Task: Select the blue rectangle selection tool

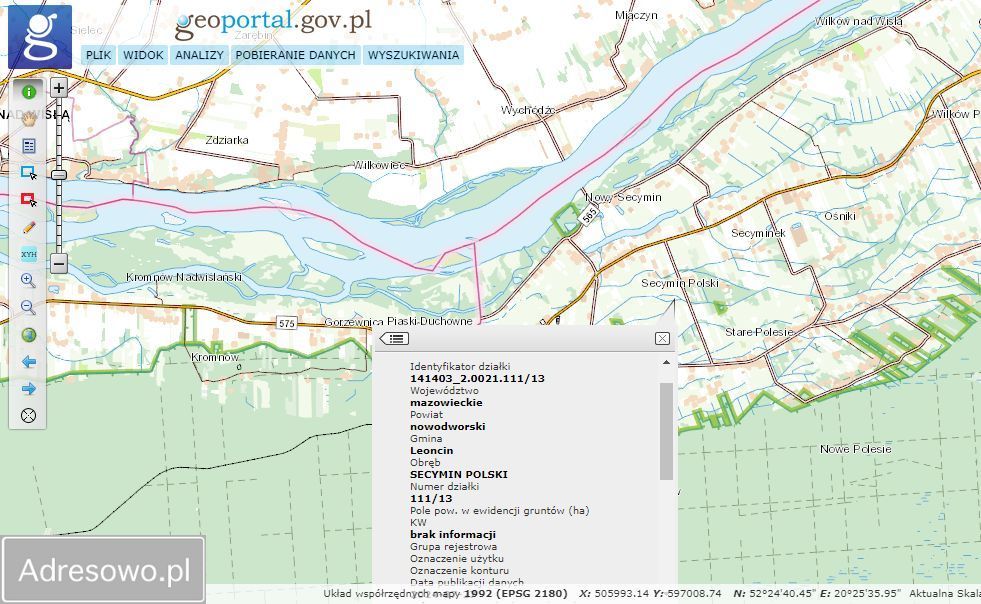Action: coord(28,173)
